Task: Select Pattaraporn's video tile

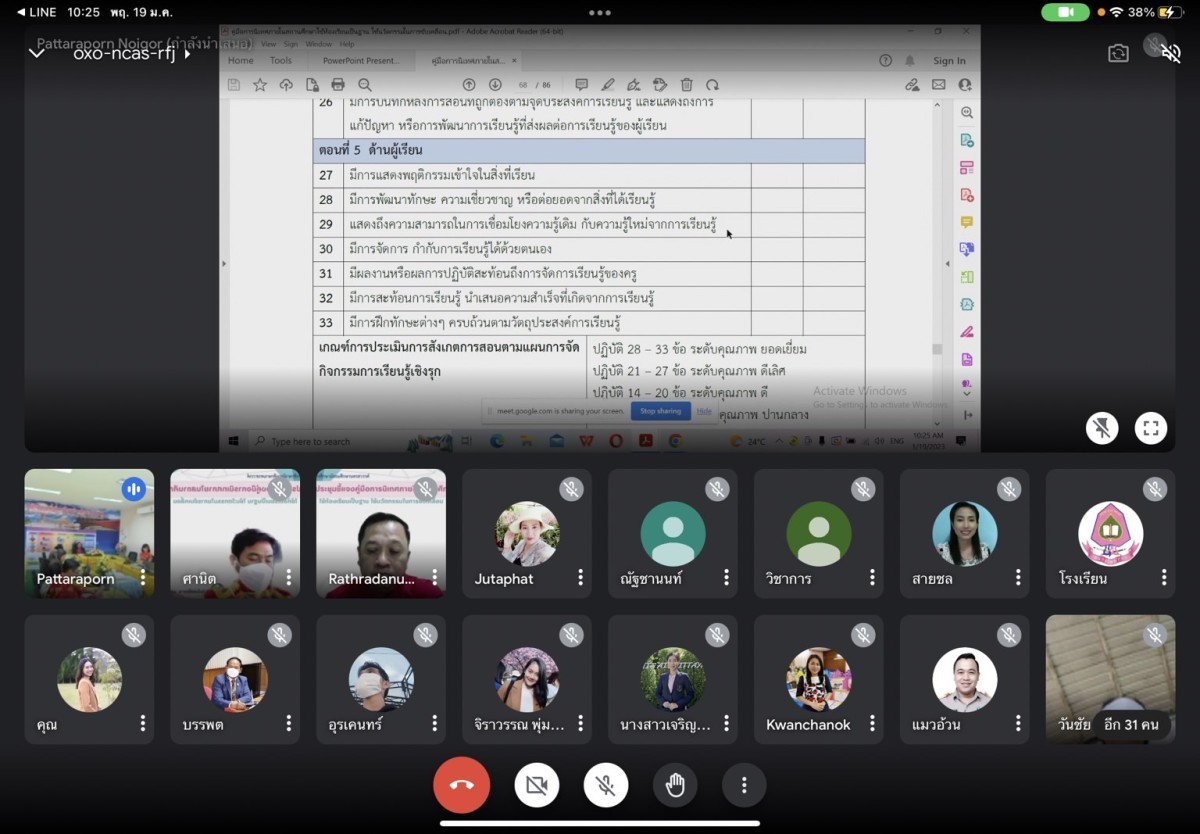Action: [x=89, y=533]
